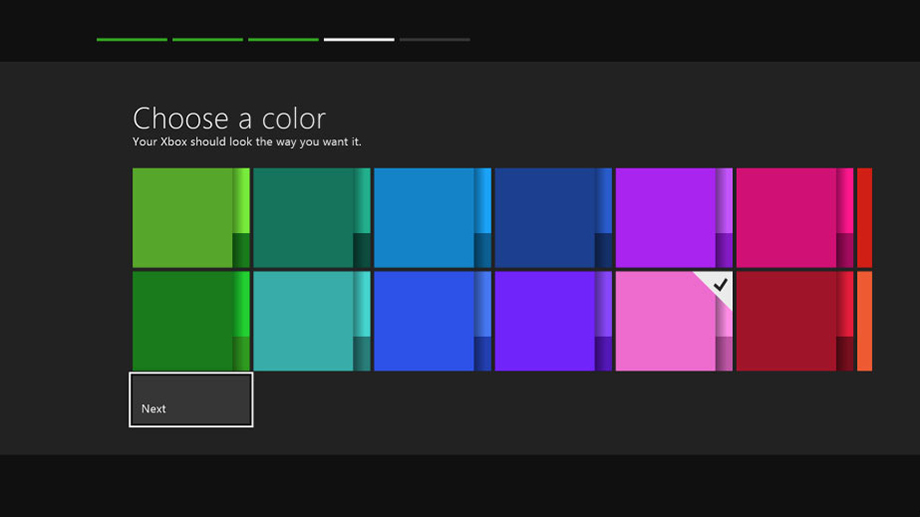Choose the indigo violet tile in bottom row
Screen dimensions: 920x517
point(553,321)
